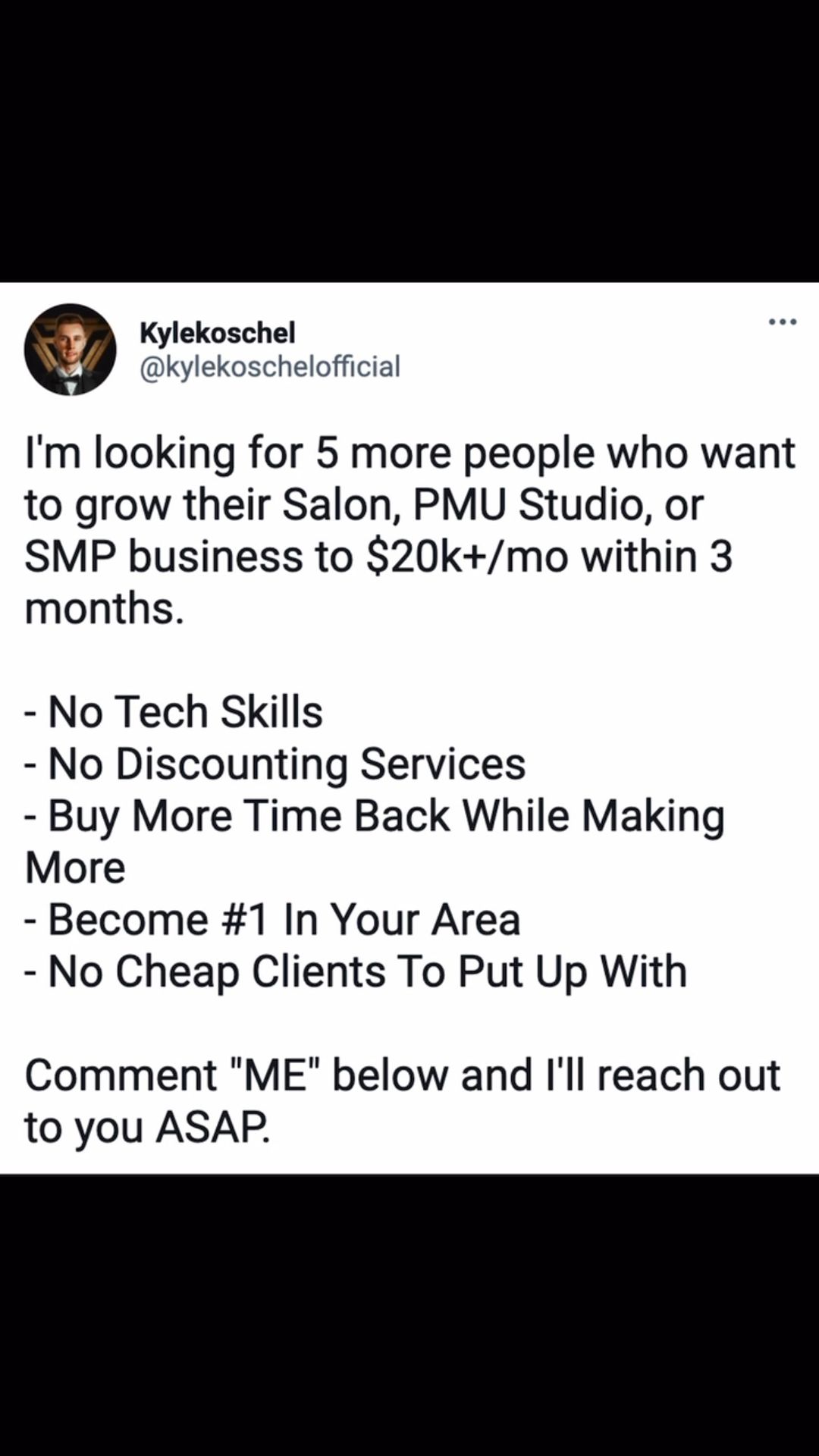The height and width of the screenshot is (1456, 819).
Task: Click the "In Your Area" text
Action: [402, 920]
